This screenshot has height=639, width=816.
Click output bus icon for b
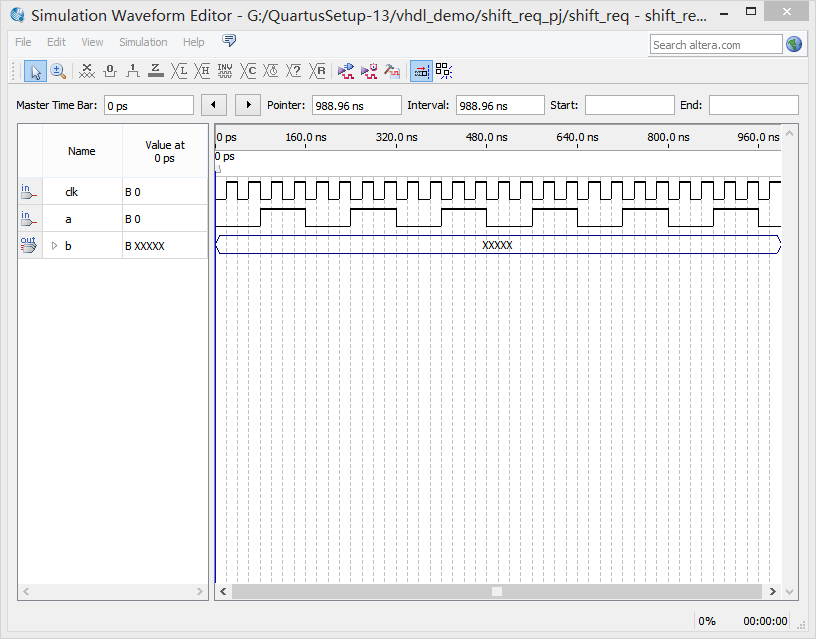click(29, 245)
